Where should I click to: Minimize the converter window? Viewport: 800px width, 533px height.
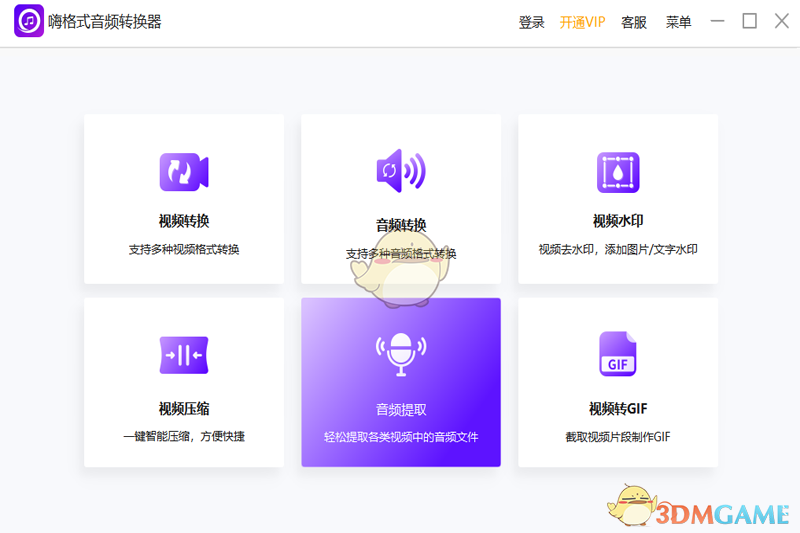(717, 21)
